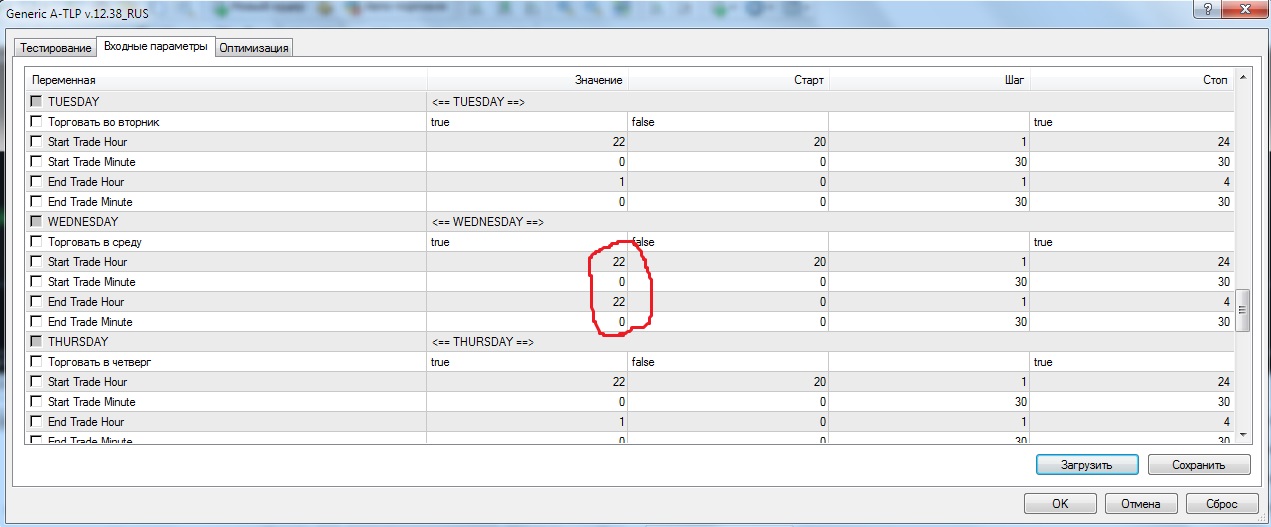Select the '<== WEDNESDAY ==>' value cell
The height and width of the screenshot is (527, 1271).
coord(831,222)
